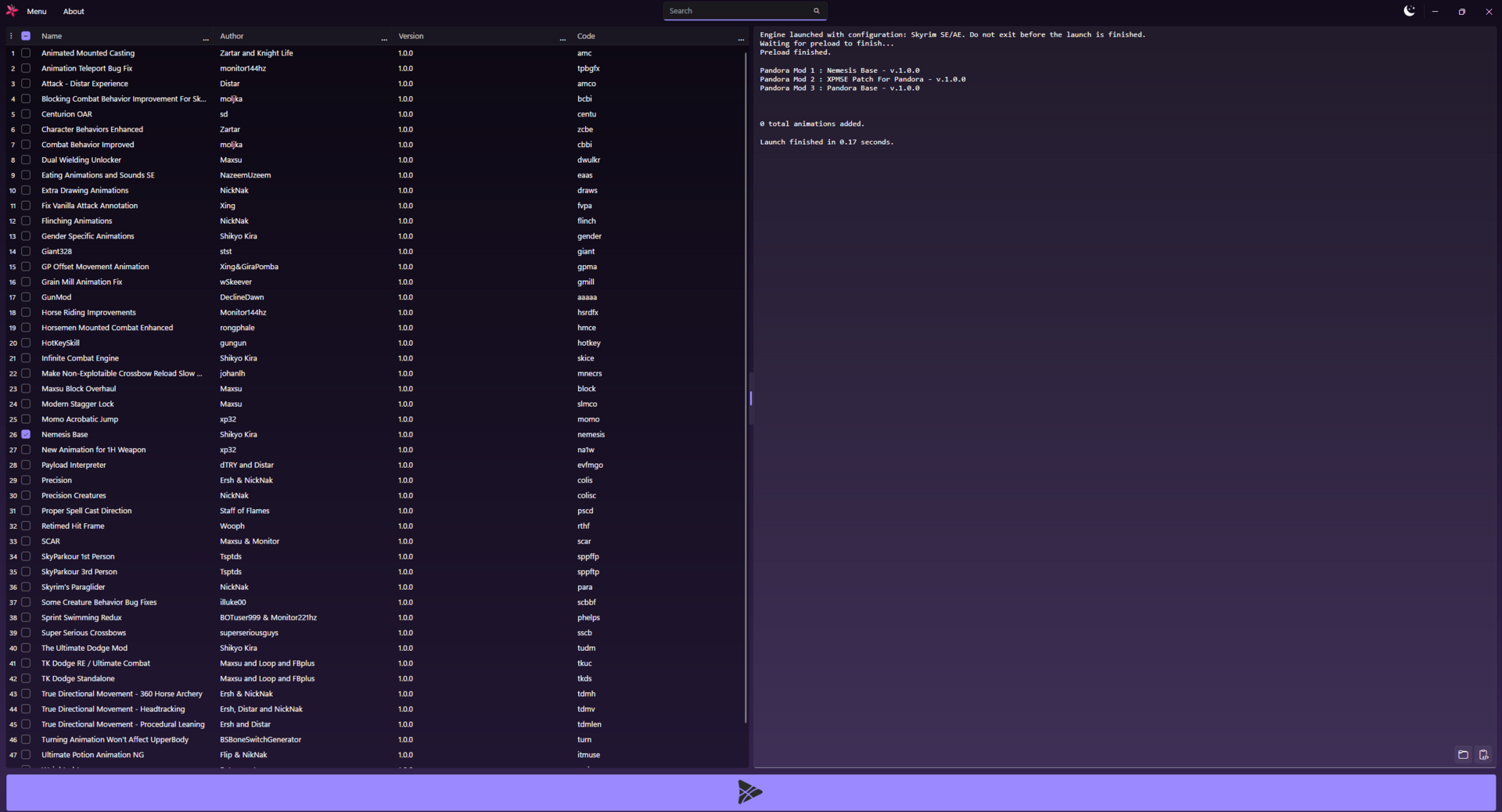Click the code cell nemesis
Image resolution: width=1502 pixels, height=812 pixels.
tap(591, 434)
